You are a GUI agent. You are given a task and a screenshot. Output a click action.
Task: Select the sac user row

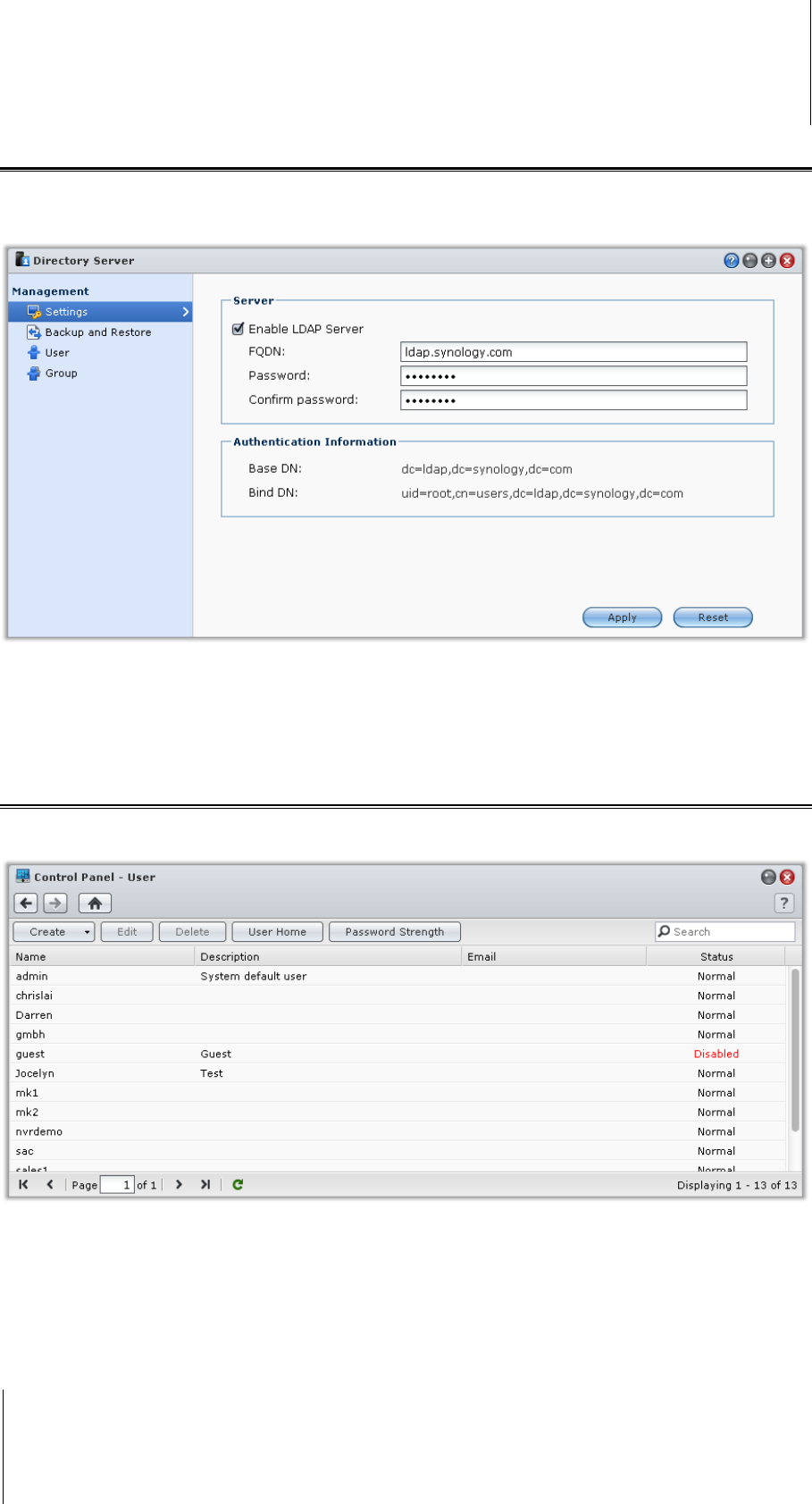point(399,1151)
